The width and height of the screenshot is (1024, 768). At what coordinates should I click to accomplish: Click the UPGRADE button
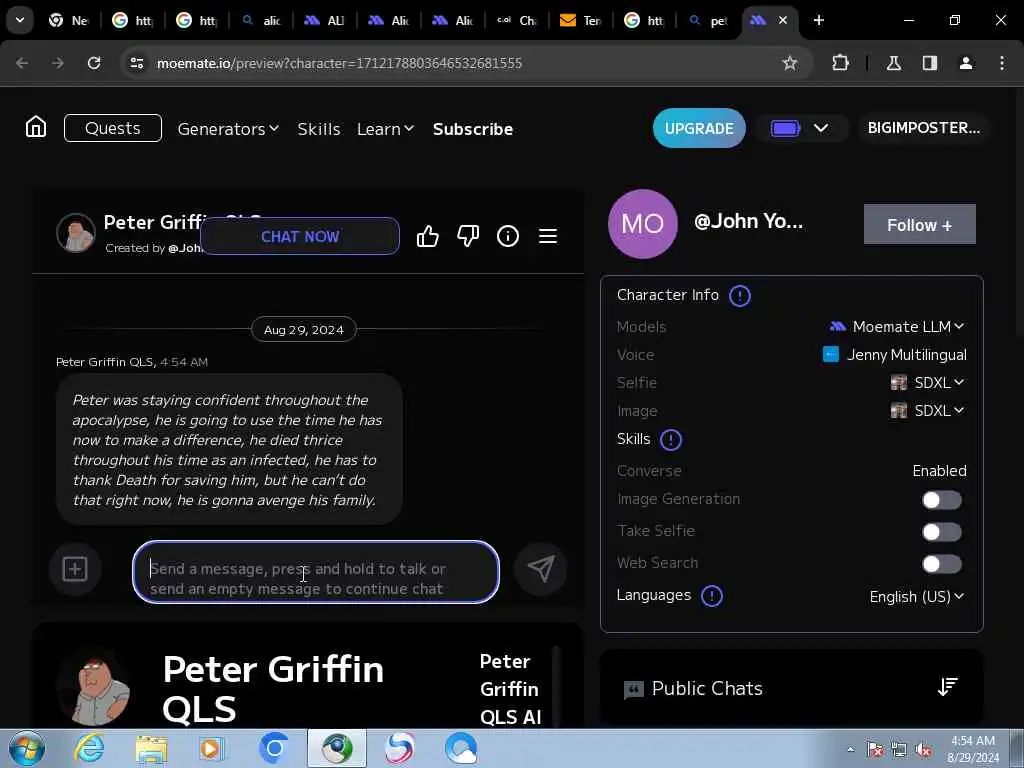[x=699, y=128]
